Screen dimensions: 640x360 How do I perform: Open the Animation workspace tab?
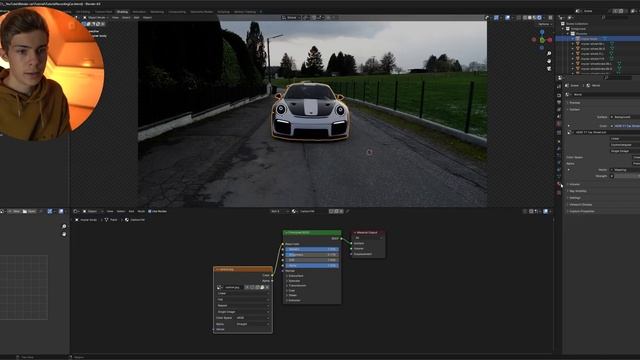click(139, 12)
